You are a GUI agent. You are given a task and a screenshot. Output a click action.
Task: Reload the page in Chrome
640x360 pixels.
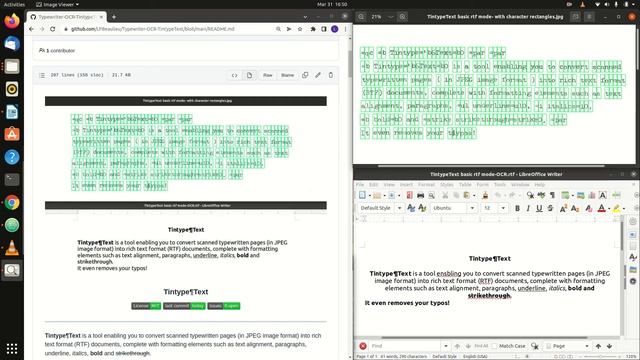click(x=53, y=29)
